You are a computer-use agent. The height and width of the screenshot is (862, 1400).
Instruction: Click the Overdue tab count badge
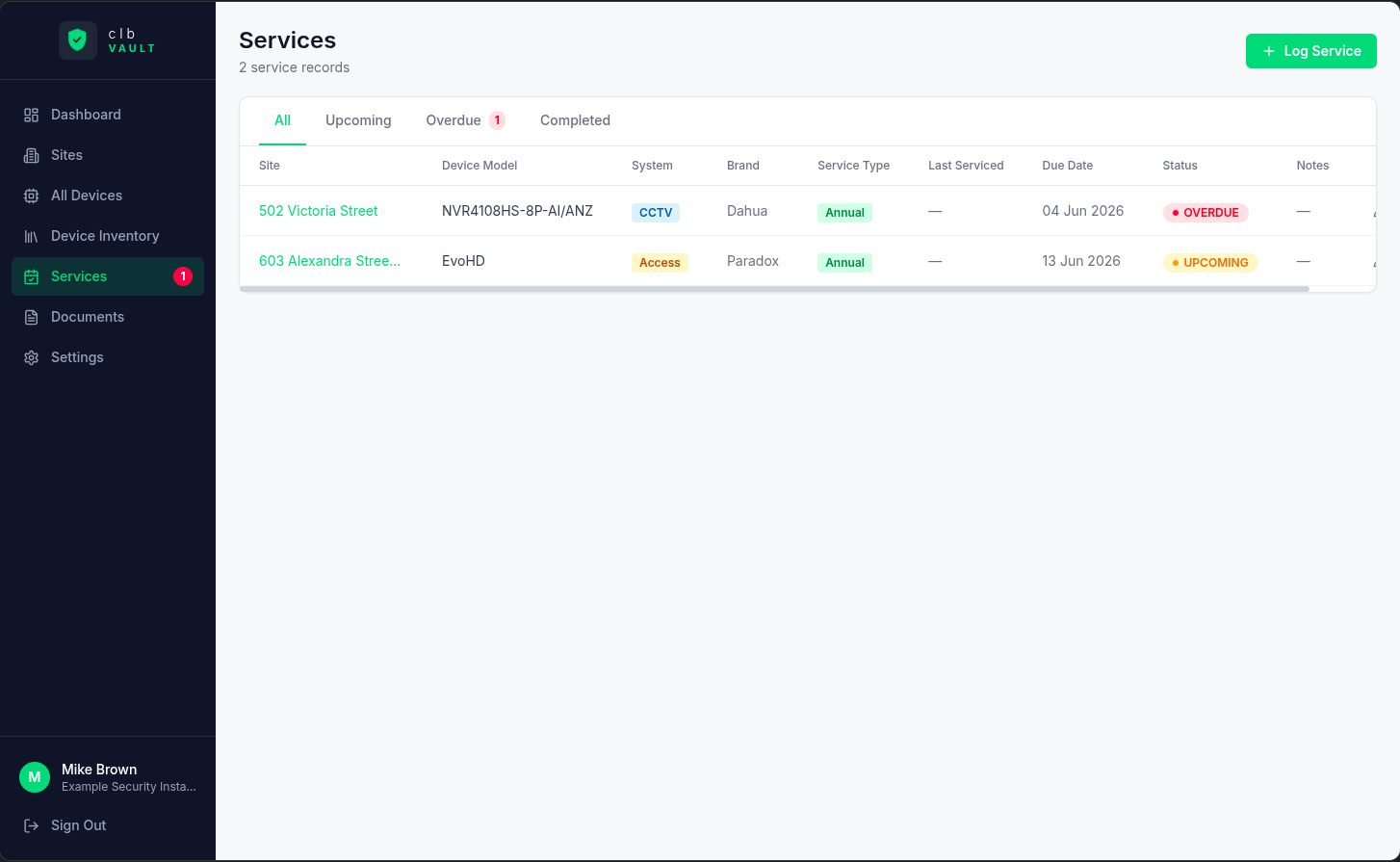point(497,120)
